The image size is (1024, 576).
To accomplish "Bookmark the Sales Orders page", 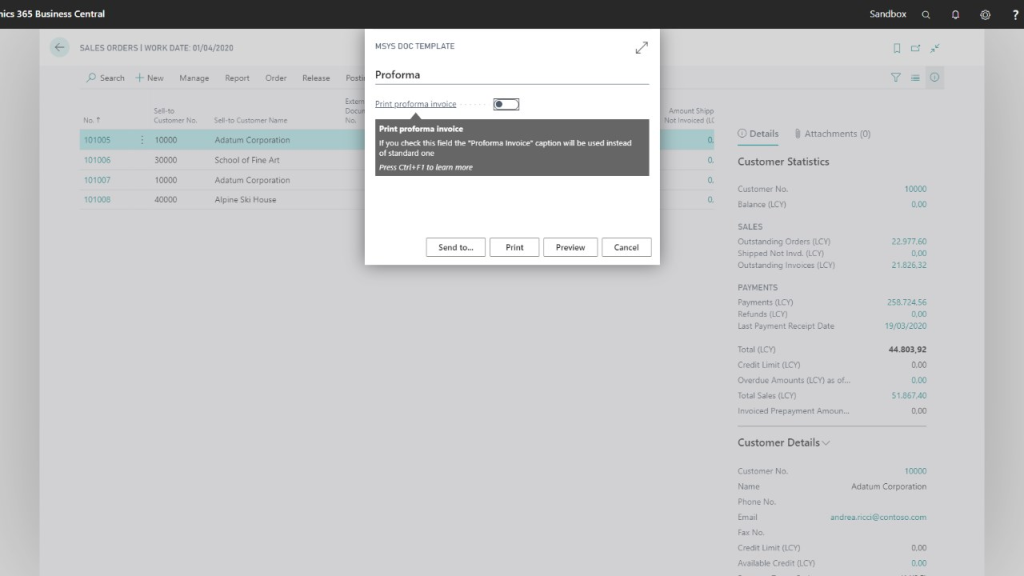I will point(897,48).
